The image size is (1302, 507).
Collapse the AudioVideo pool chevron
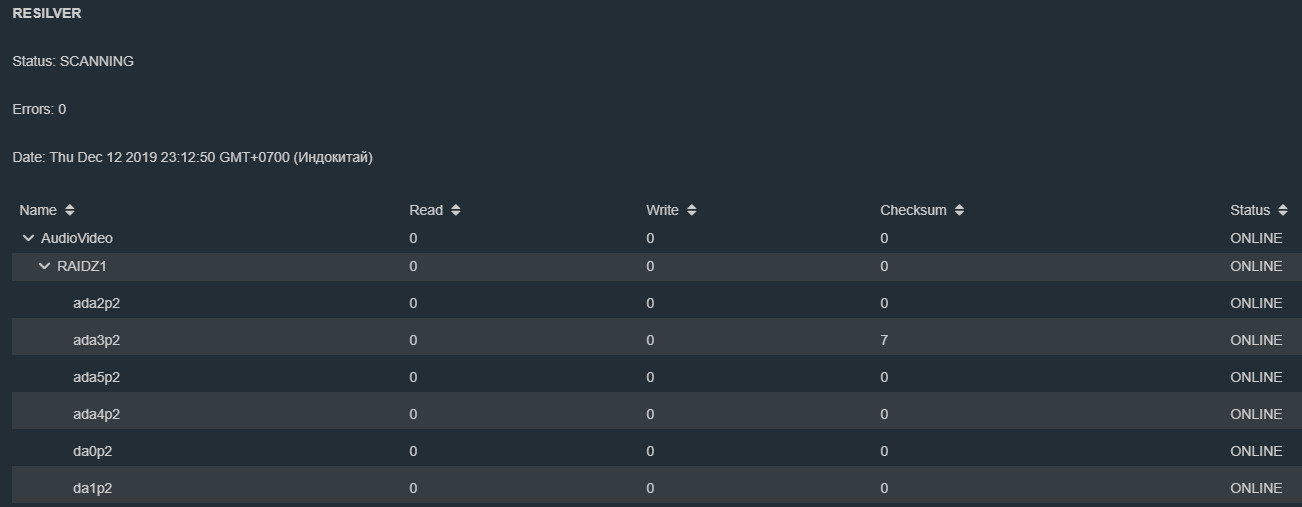28,238
